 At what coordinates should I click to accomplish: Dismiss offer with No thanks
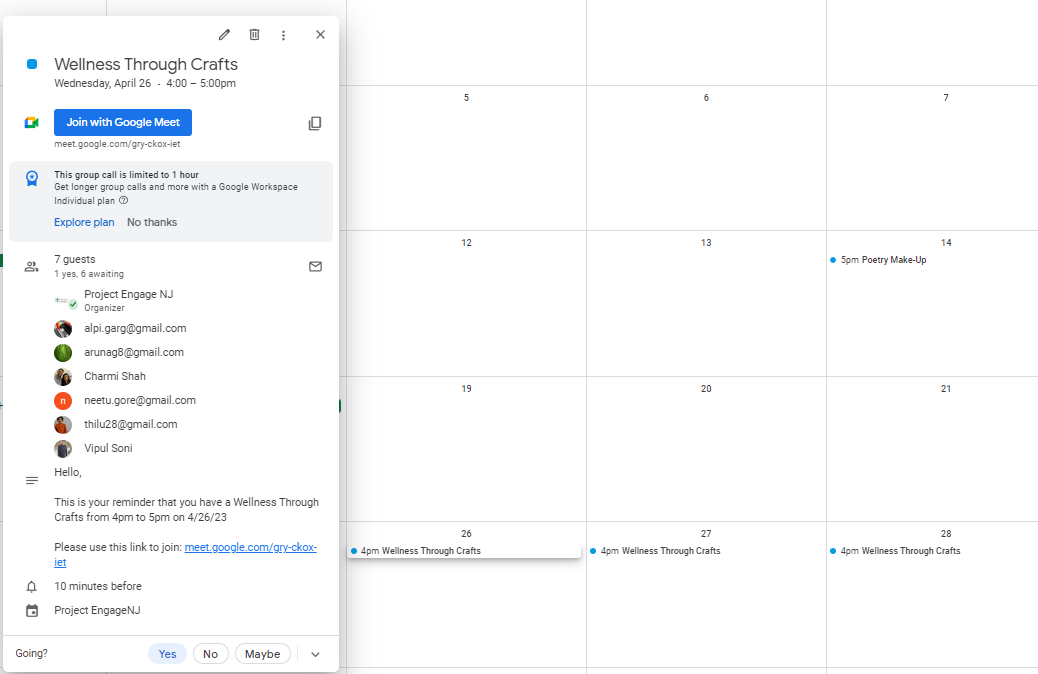152,222
